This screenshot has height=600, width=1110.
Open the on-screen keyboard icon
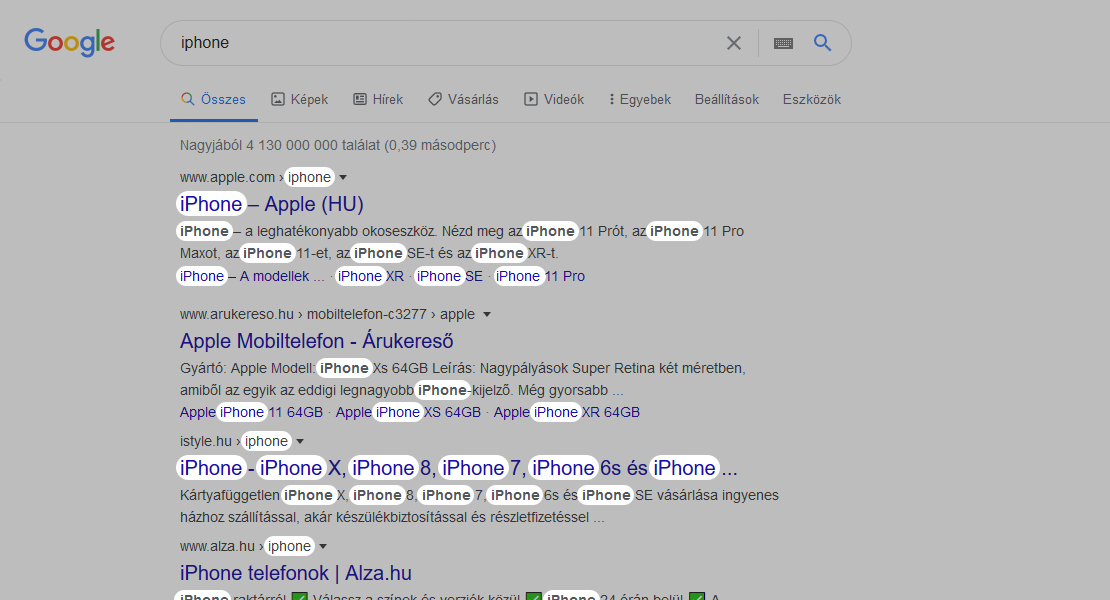pos(783,43)
